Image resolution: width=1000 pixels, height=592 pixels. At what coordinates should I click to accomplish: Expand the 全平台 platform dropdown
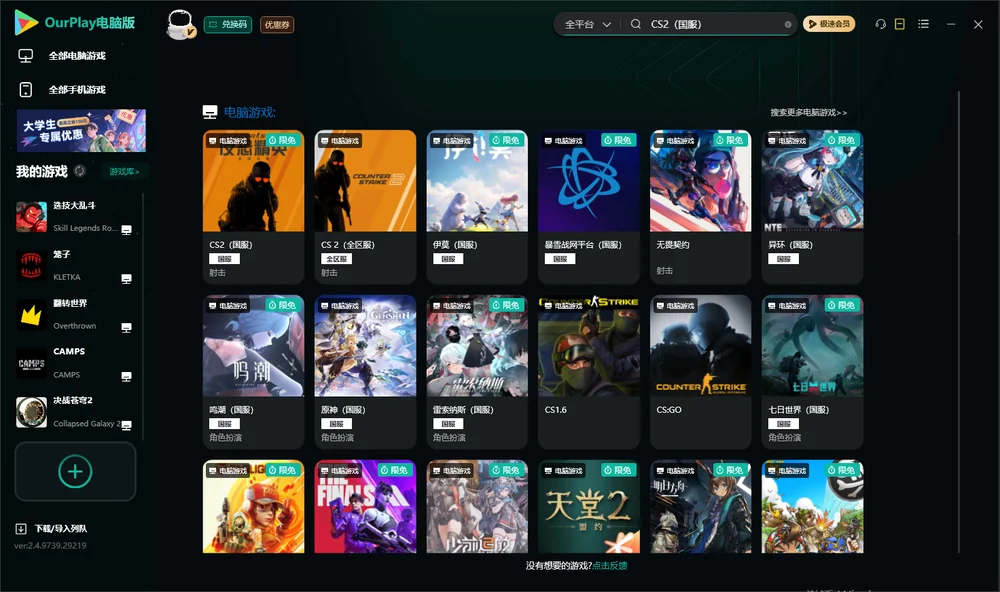(587, 24)
